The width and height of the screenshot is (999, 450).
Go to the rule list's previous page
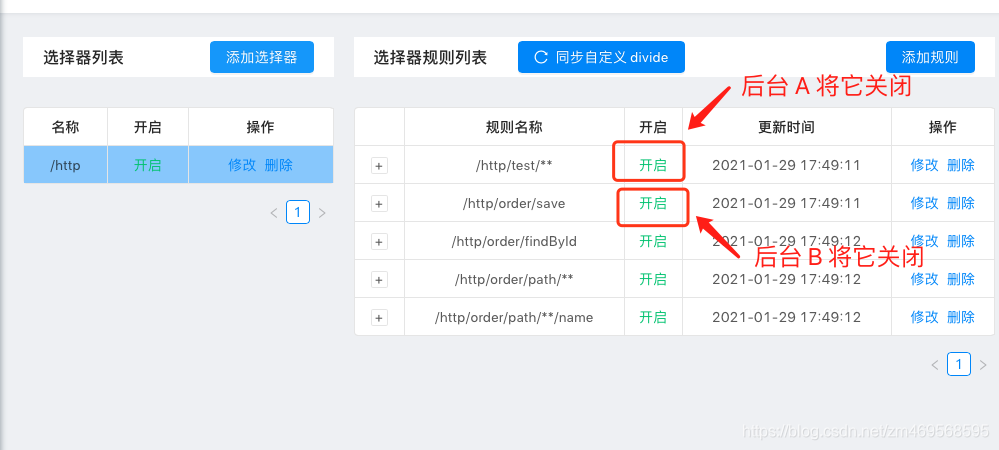(935, 365)
